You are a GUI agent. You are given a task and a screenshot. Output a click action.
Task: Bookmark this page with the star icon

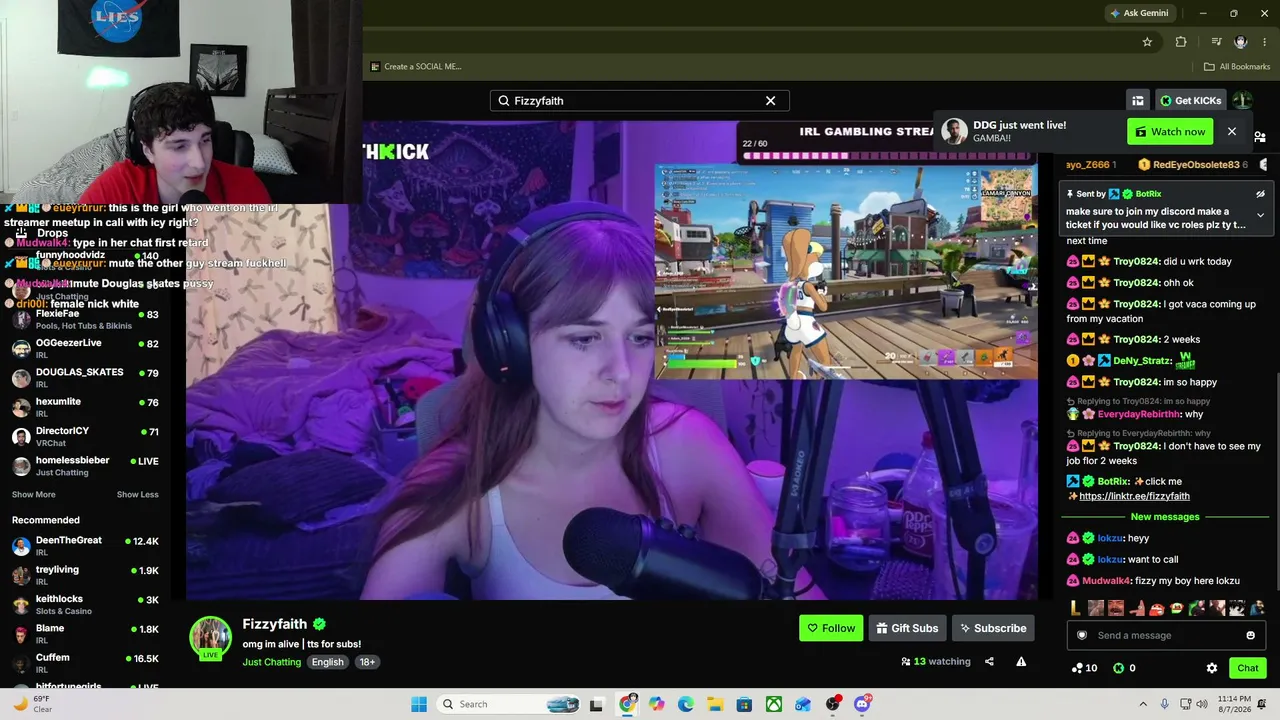tap(1147, 42)
